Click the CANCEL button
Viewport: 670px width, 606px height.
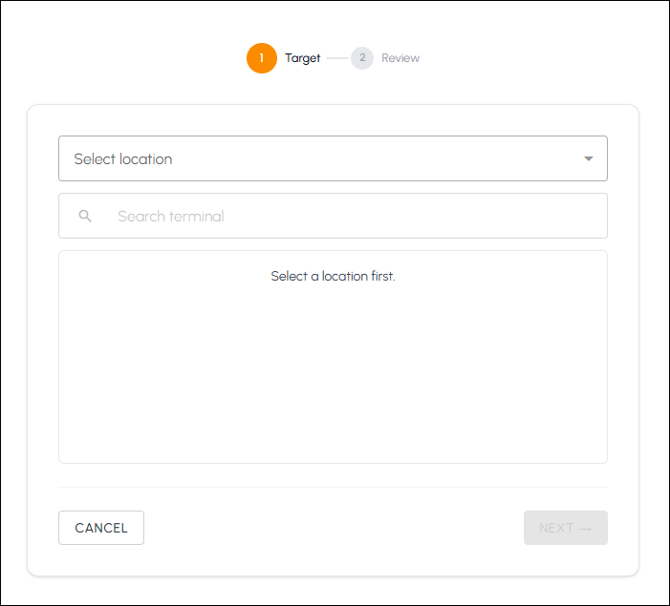click(x=101, y=528)
